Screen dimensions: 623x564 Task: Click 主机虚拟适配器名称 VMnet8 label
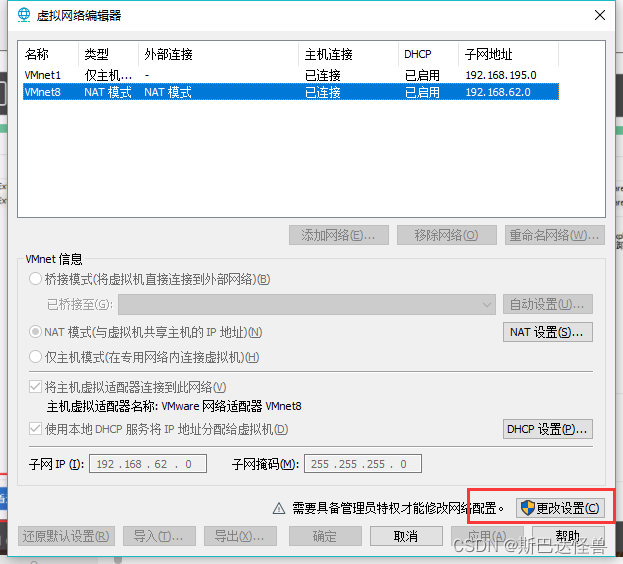[x=174, y=406]
